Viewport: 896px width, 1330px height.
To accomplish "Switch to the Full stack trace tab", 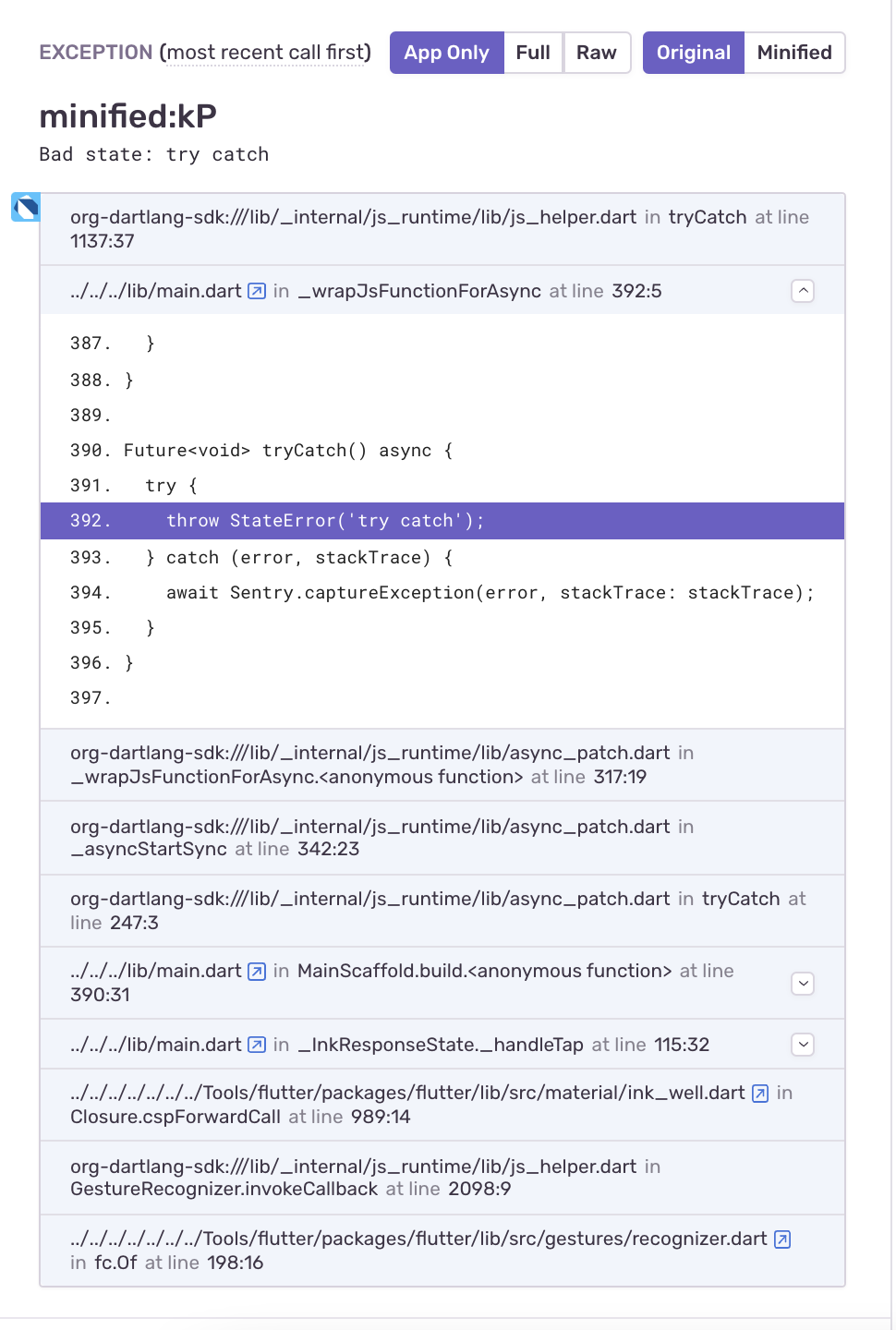I will point(533,53).
